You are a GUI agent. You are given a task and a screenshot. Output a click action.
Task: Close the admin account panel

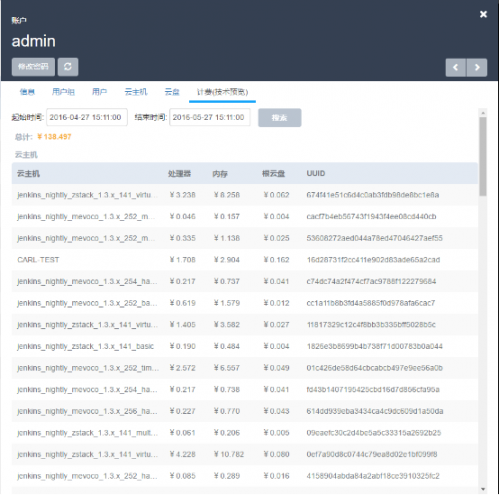[483, 14]
